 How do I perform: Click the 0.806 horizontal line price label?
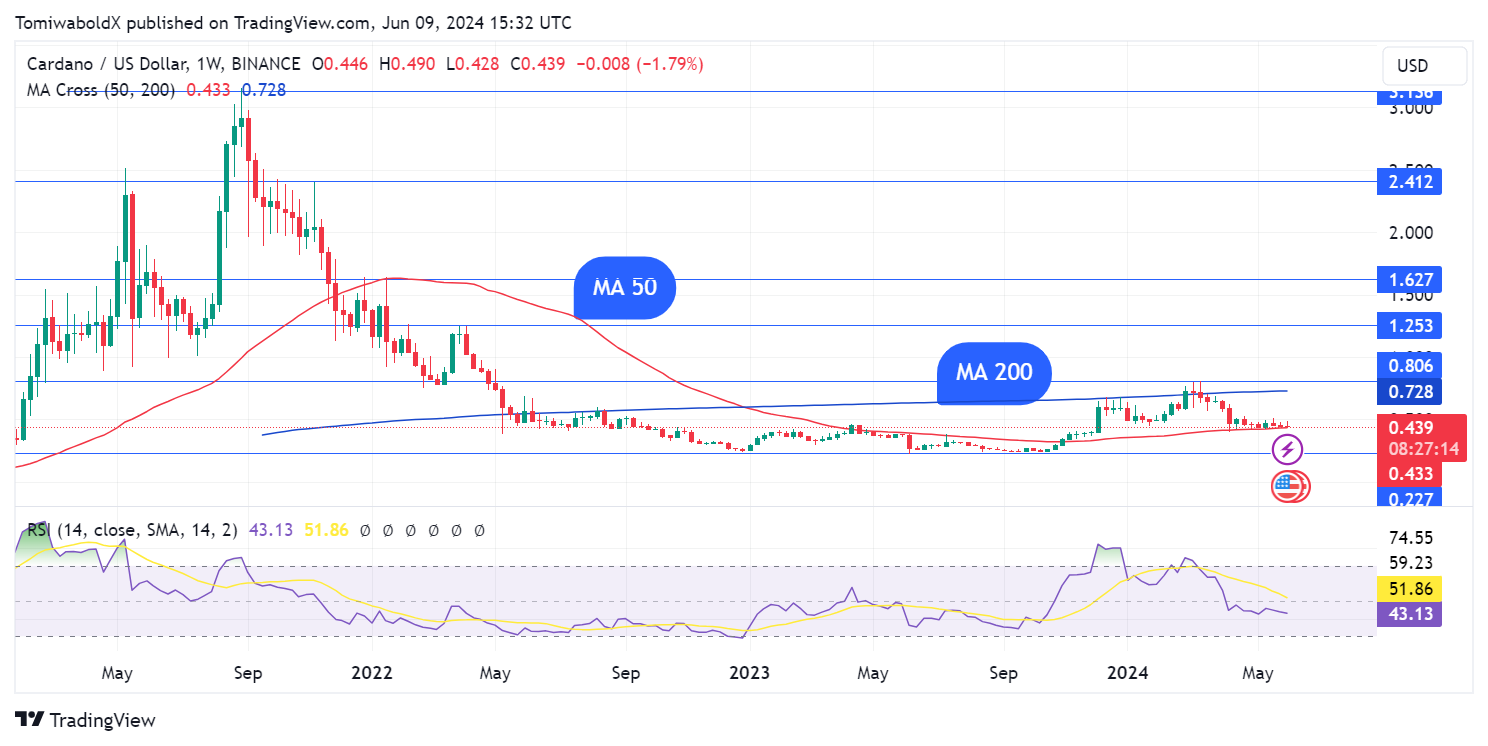click(1411, 367)
